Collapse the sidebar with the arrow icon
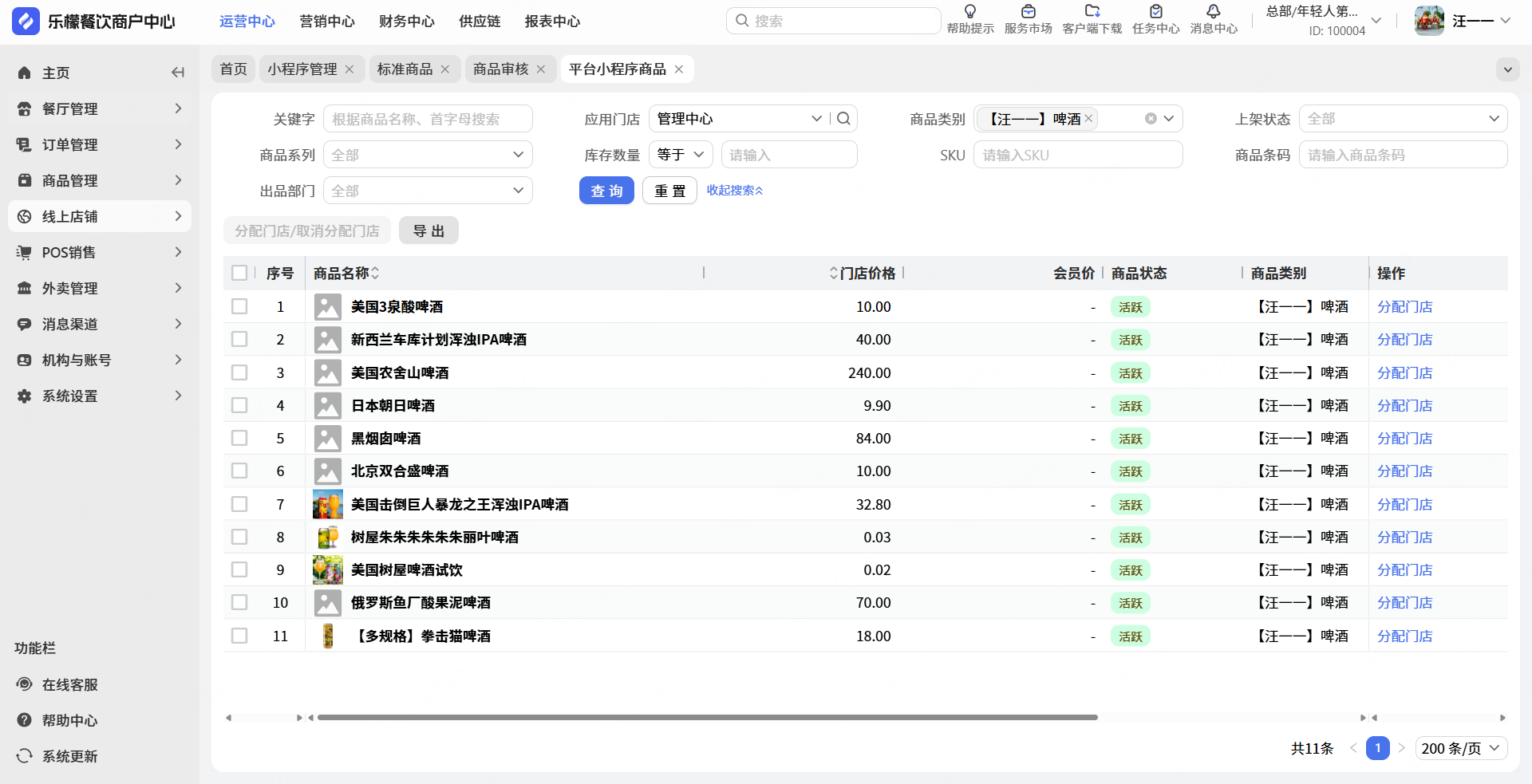 (178, 73)
